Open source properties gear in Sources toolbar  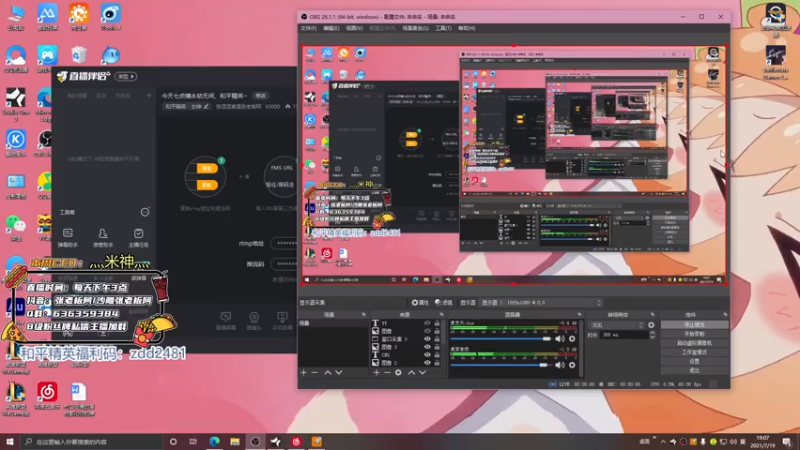(x=398, y=373)
